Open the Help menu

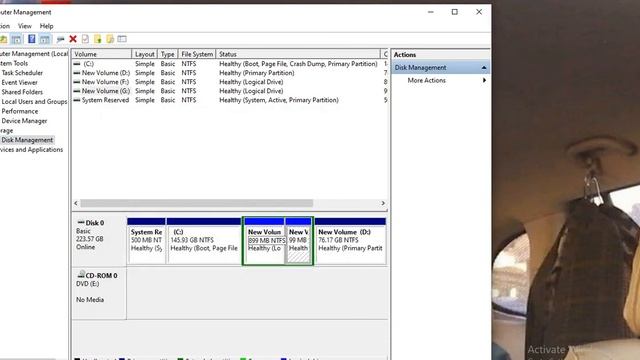46,26
